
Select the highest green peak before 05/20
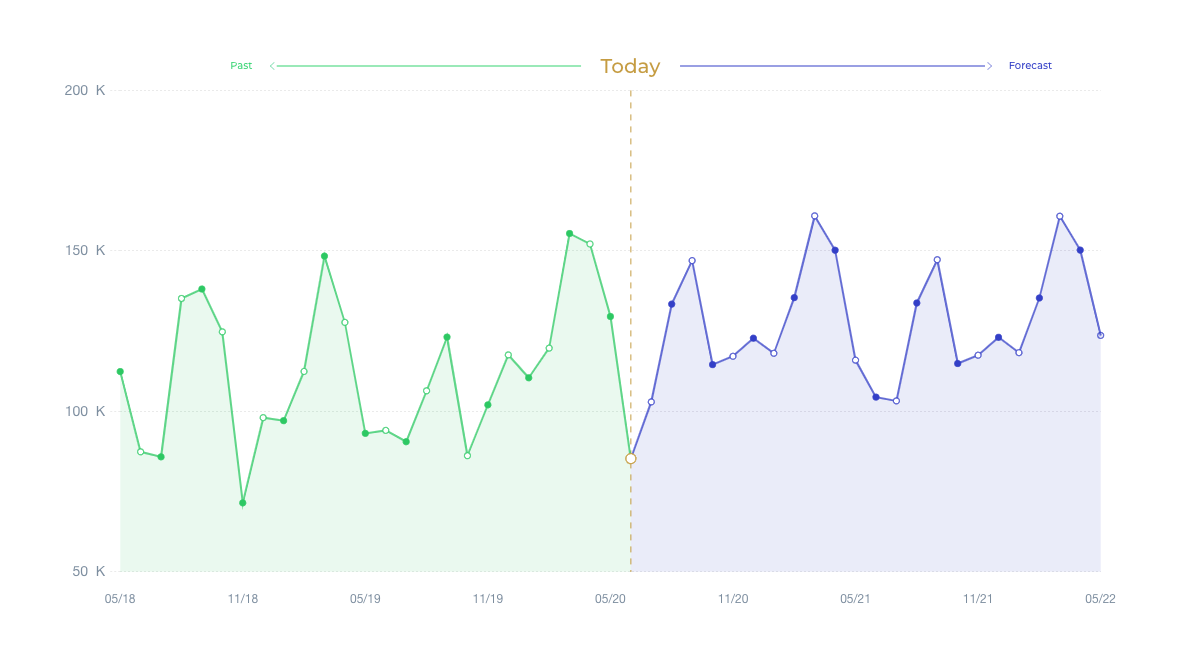pyautogui.click(x=569, y=234)
